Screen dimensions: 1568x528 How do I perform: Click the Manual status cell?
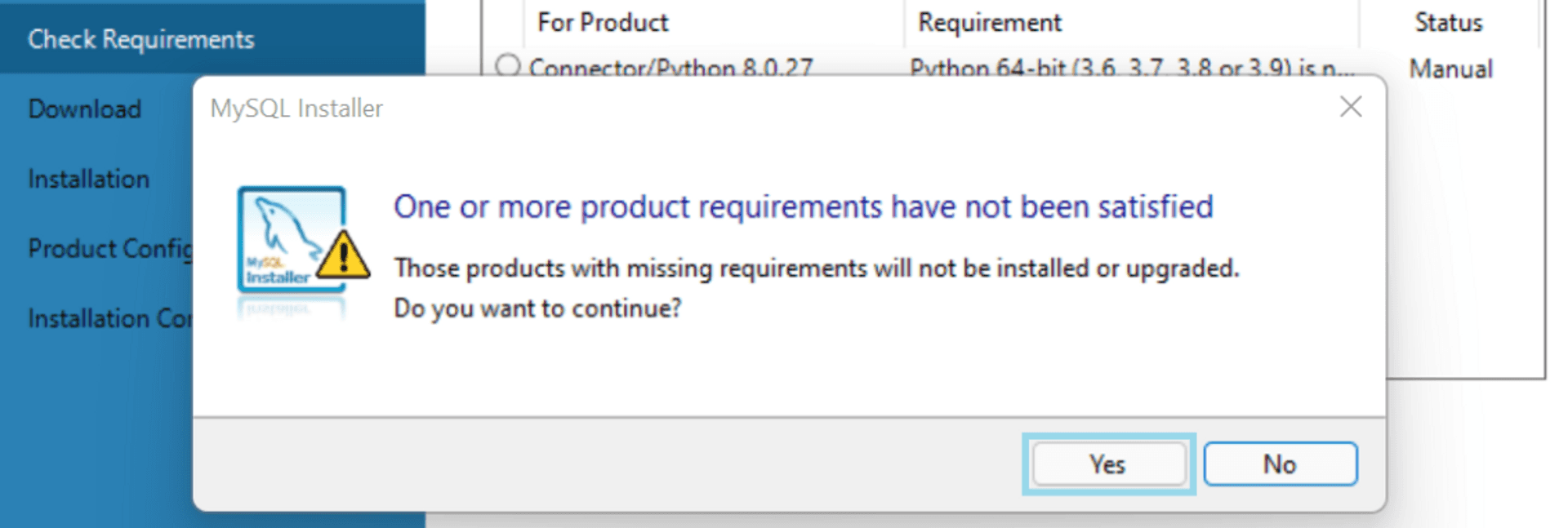tap(1450, 69)
